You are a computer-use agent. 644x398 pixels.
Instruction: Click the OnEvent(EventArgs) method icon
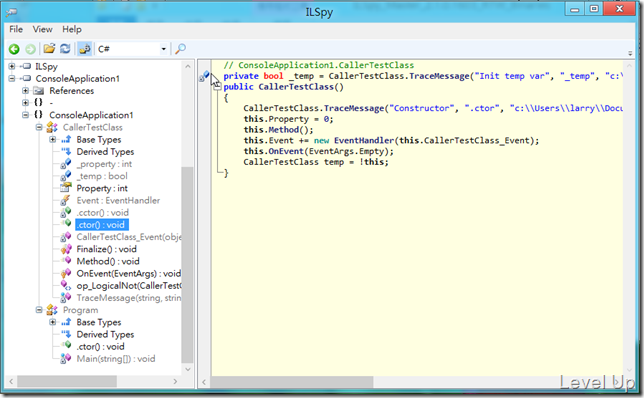(66, 274)
